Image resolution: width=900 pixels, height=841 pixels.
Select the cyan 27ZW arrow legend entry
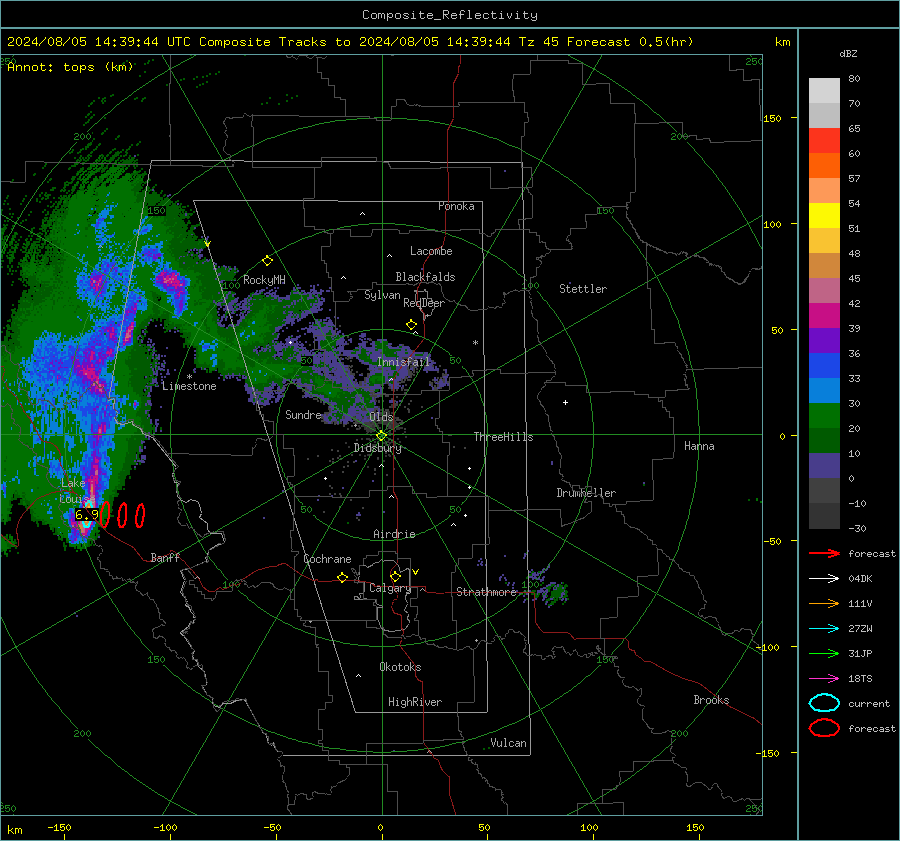click(824, 629)
